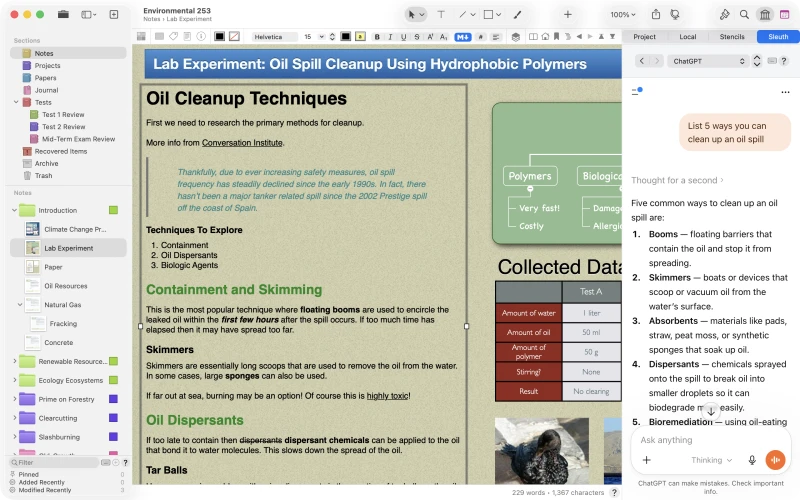Select the pointer selection tool

click(412, 14)
